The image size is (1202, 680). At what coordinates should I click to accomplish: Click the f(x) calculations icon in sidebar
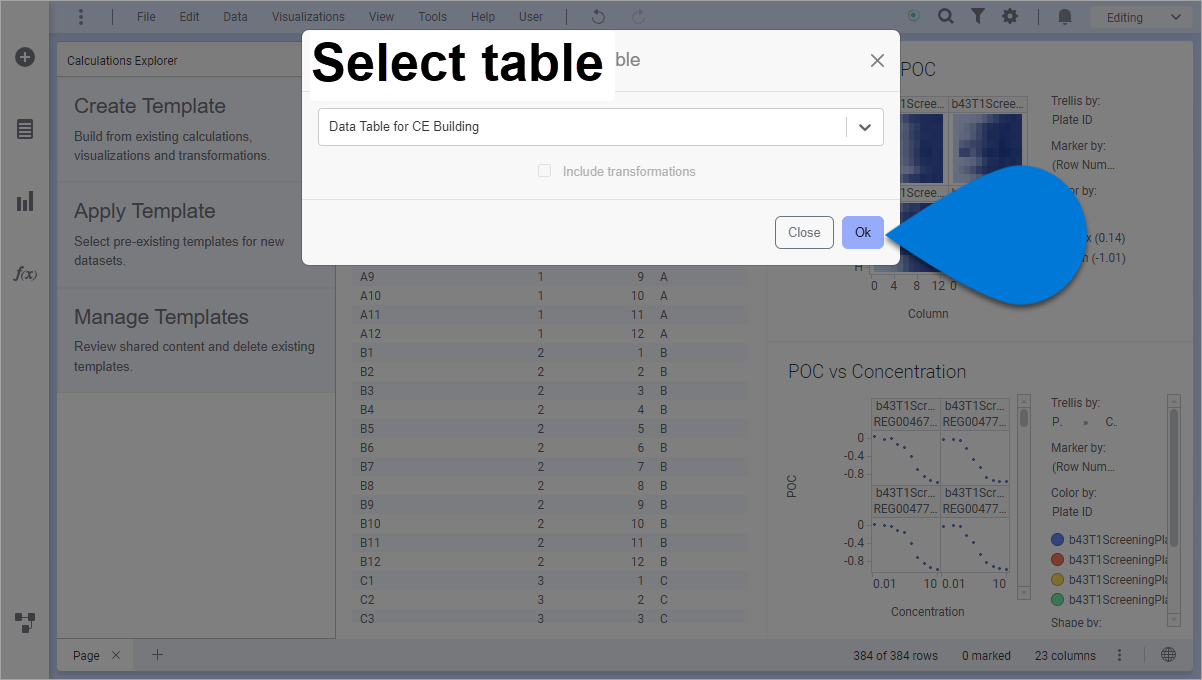25,273
